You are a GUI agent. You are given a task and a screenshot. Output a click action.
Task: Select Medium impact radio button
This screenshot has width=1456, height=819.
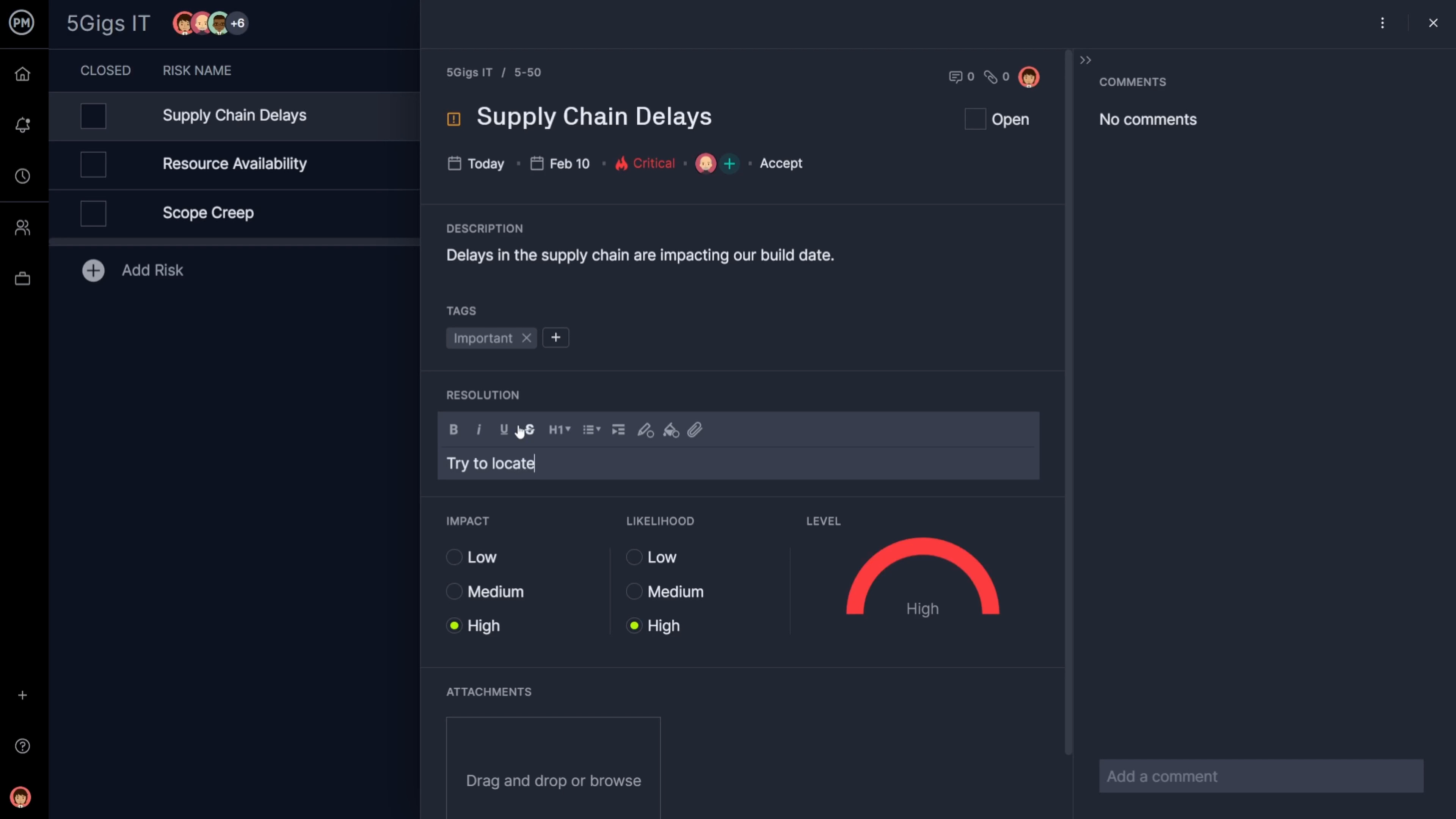pos(454,591)
